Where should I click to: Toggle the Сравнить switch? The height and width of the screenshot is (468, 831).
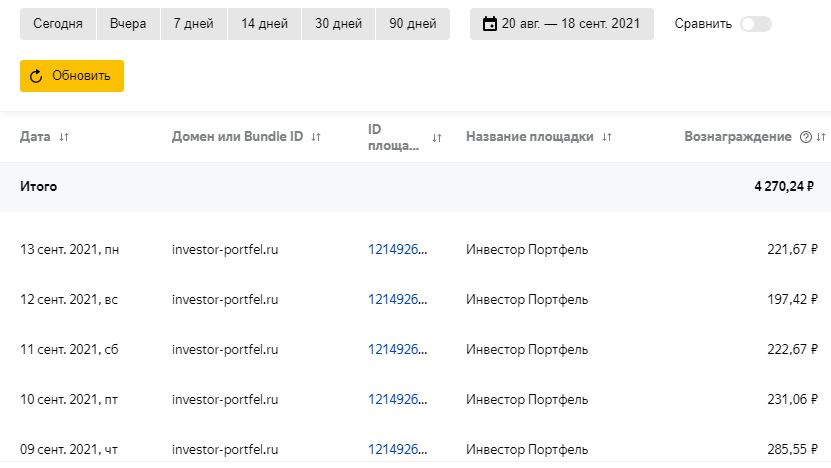tap(756, 24)
